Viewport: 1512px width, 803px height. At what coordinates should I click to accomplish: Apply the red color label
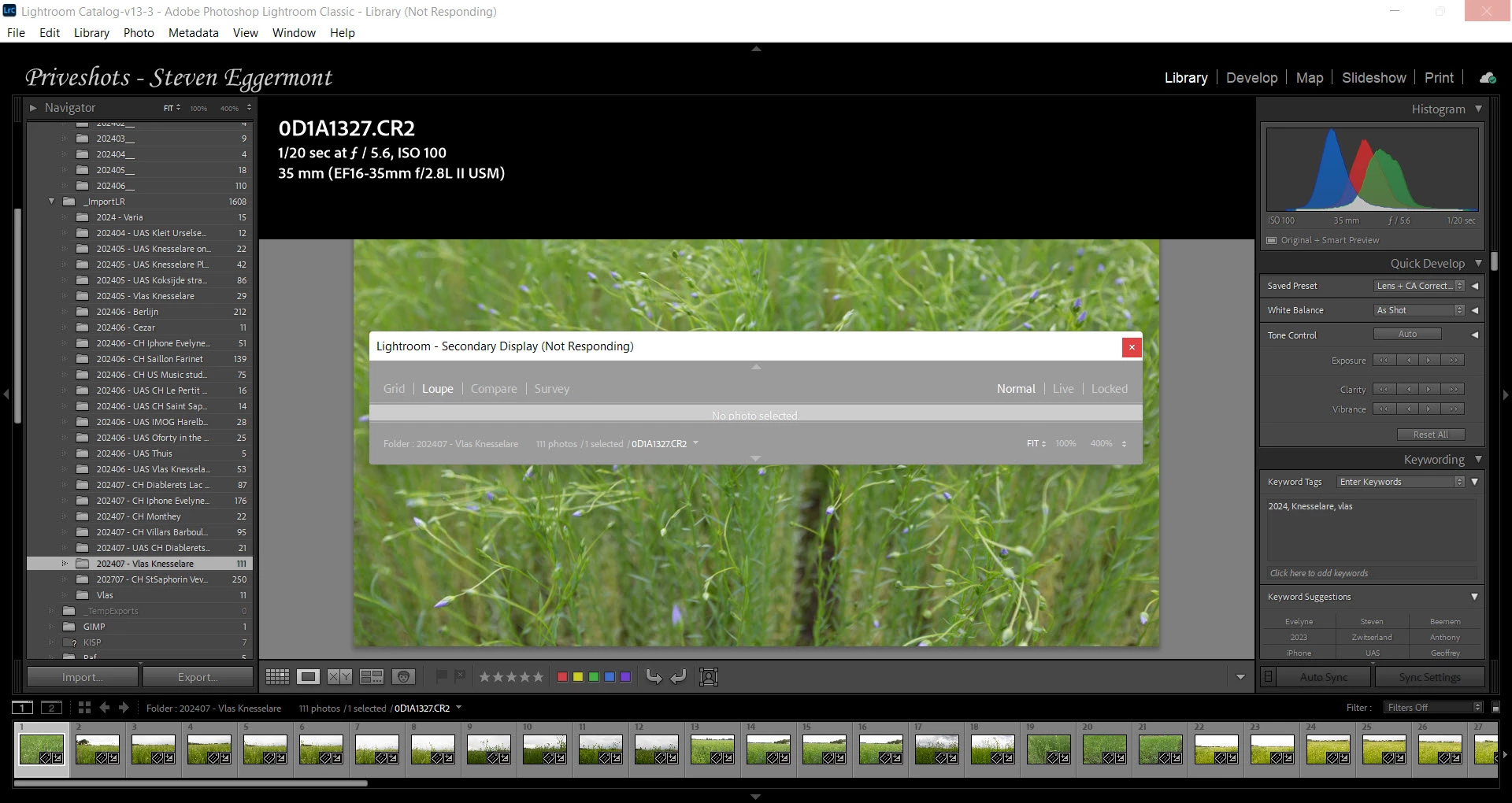562,677
